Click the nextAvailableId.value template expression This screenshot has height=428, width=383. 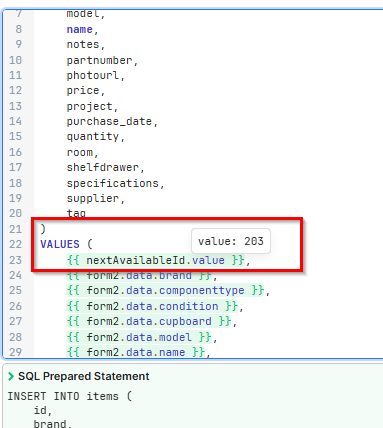155,260
